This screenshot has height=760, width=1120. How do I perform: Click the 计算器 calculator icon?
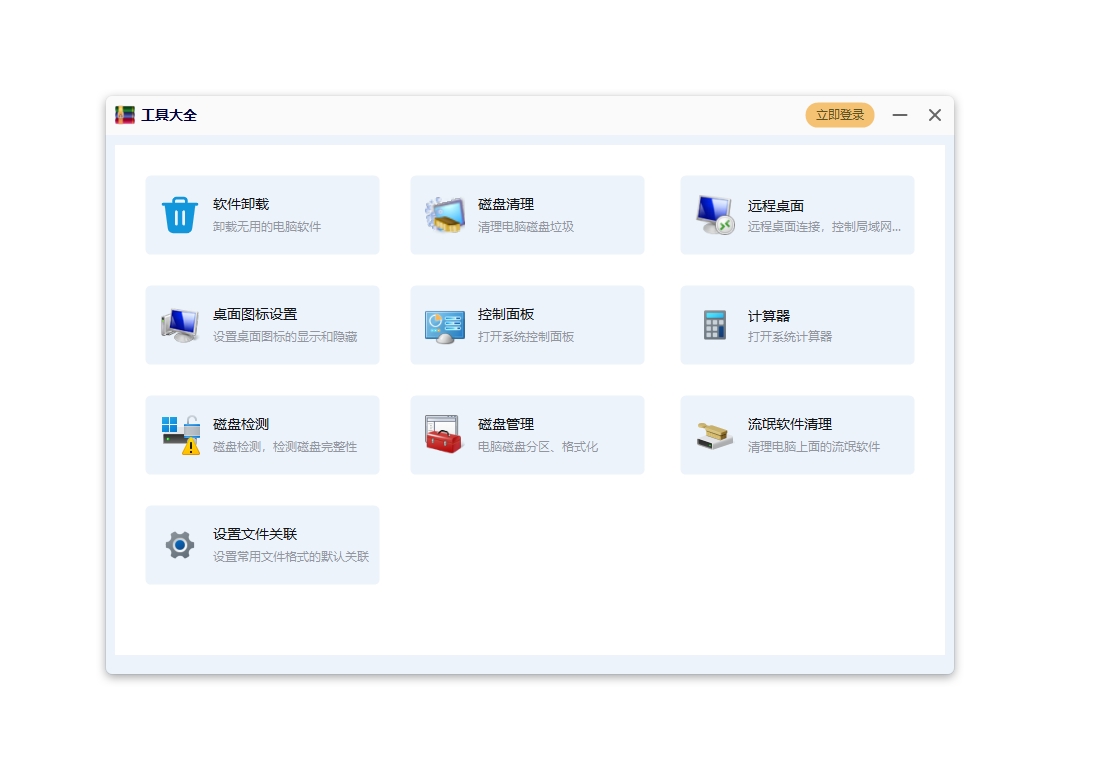coord(715,325)
